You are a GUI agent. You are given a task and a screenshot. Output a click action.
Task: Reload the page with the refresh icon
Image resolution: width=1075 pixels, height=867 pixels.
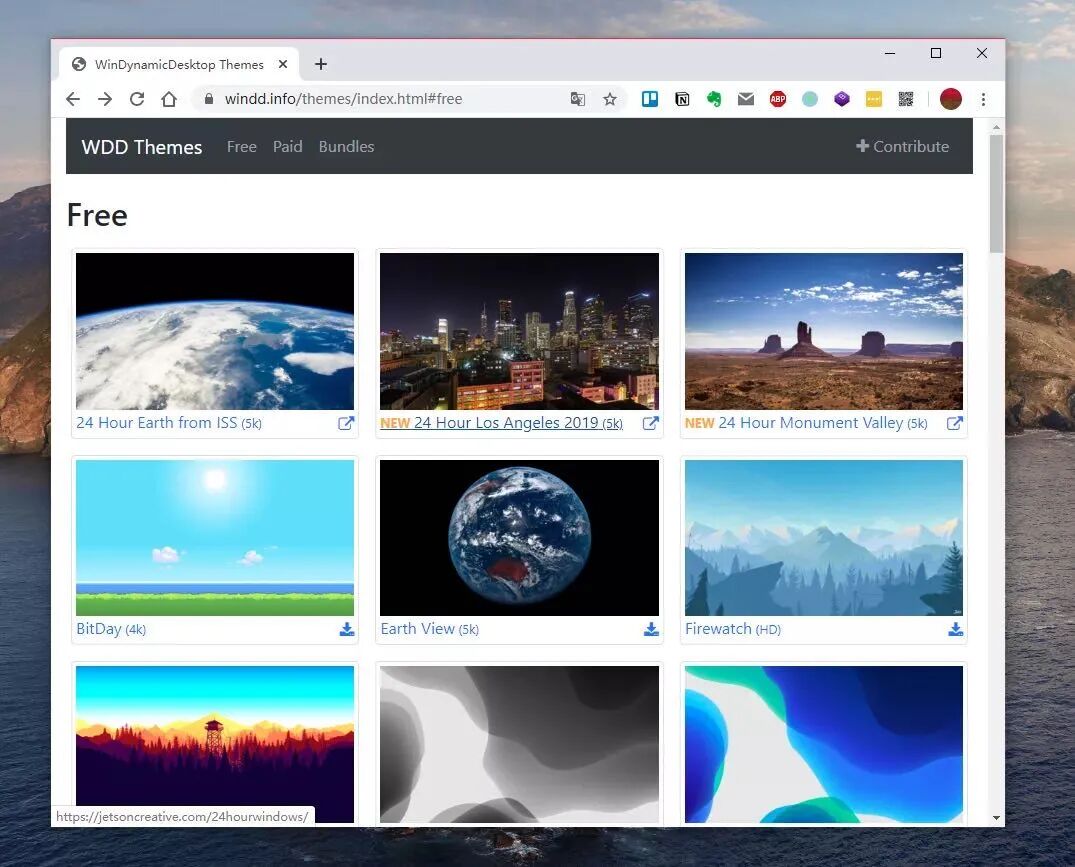[137, 99]
